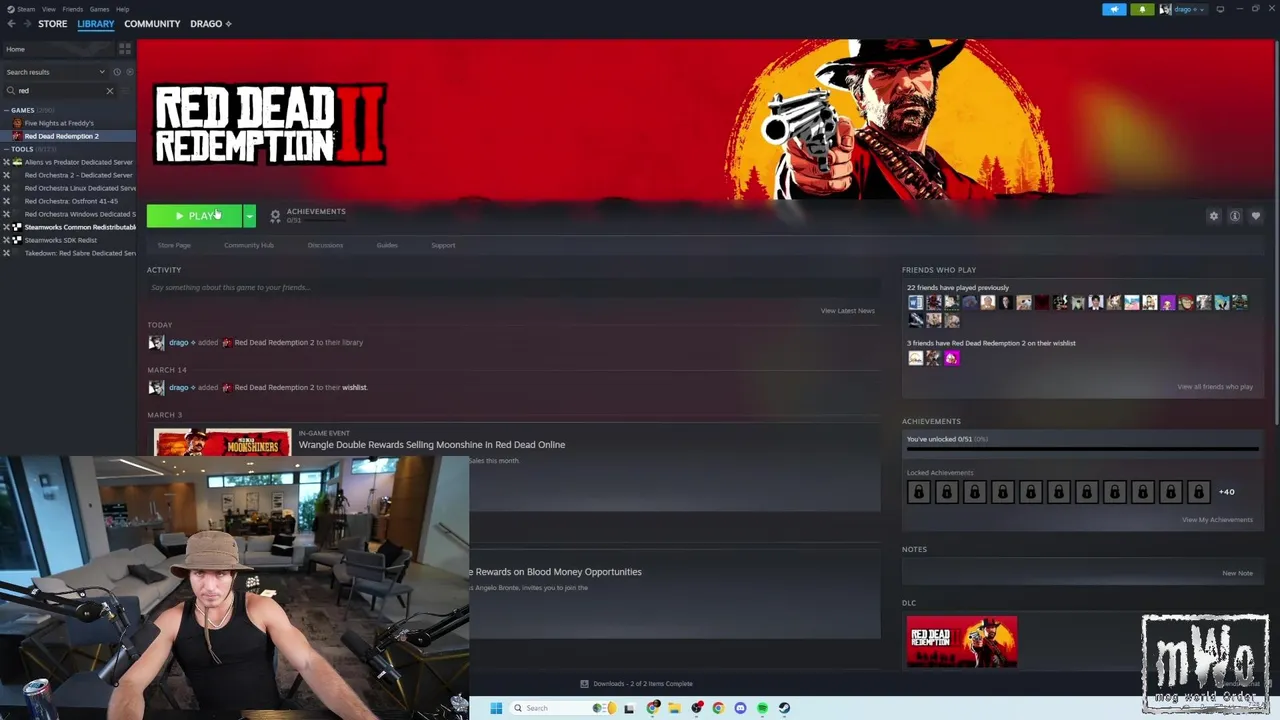
Task: Click the achievements progress bar
Action: click(1082, 449)
